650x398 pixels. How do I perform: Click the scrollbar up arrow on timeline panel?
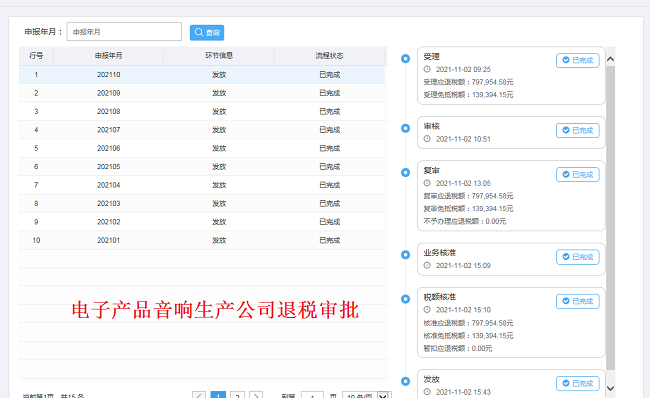(610, 59)
